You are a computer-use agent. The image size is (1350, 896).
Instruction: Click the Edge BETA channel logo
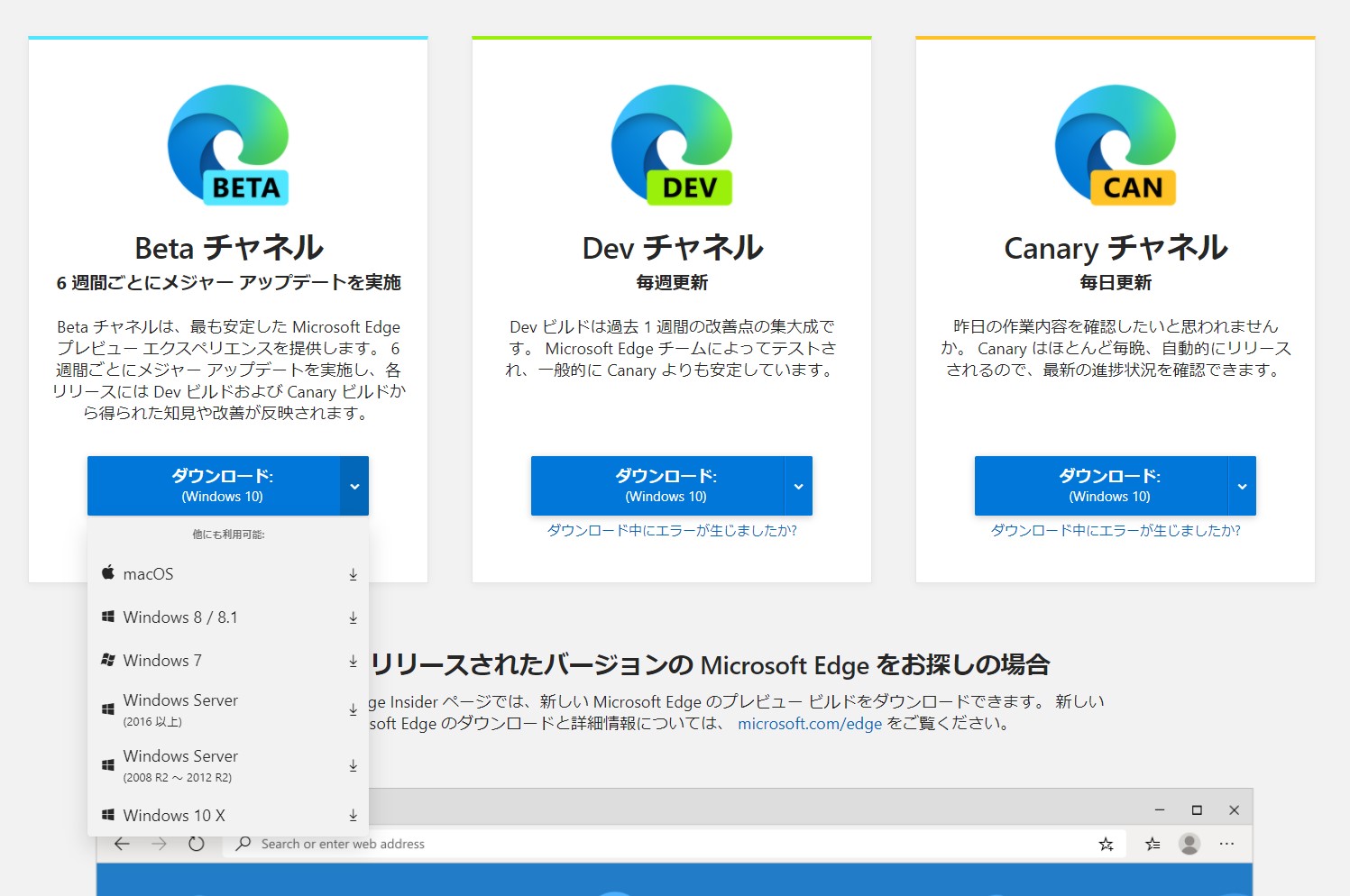pos(226,144)
